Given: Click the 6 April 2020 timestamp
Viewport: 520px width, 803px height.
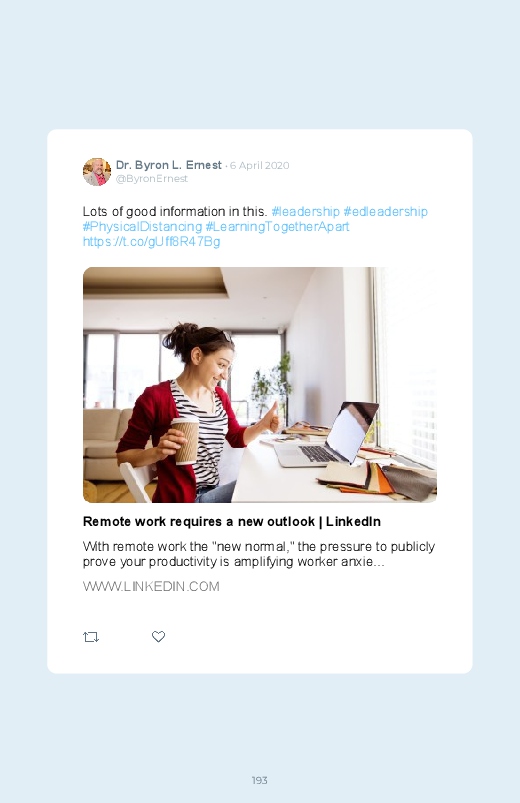Looking at the screenshot, I should pyautogui.click(x=259, y=165).
